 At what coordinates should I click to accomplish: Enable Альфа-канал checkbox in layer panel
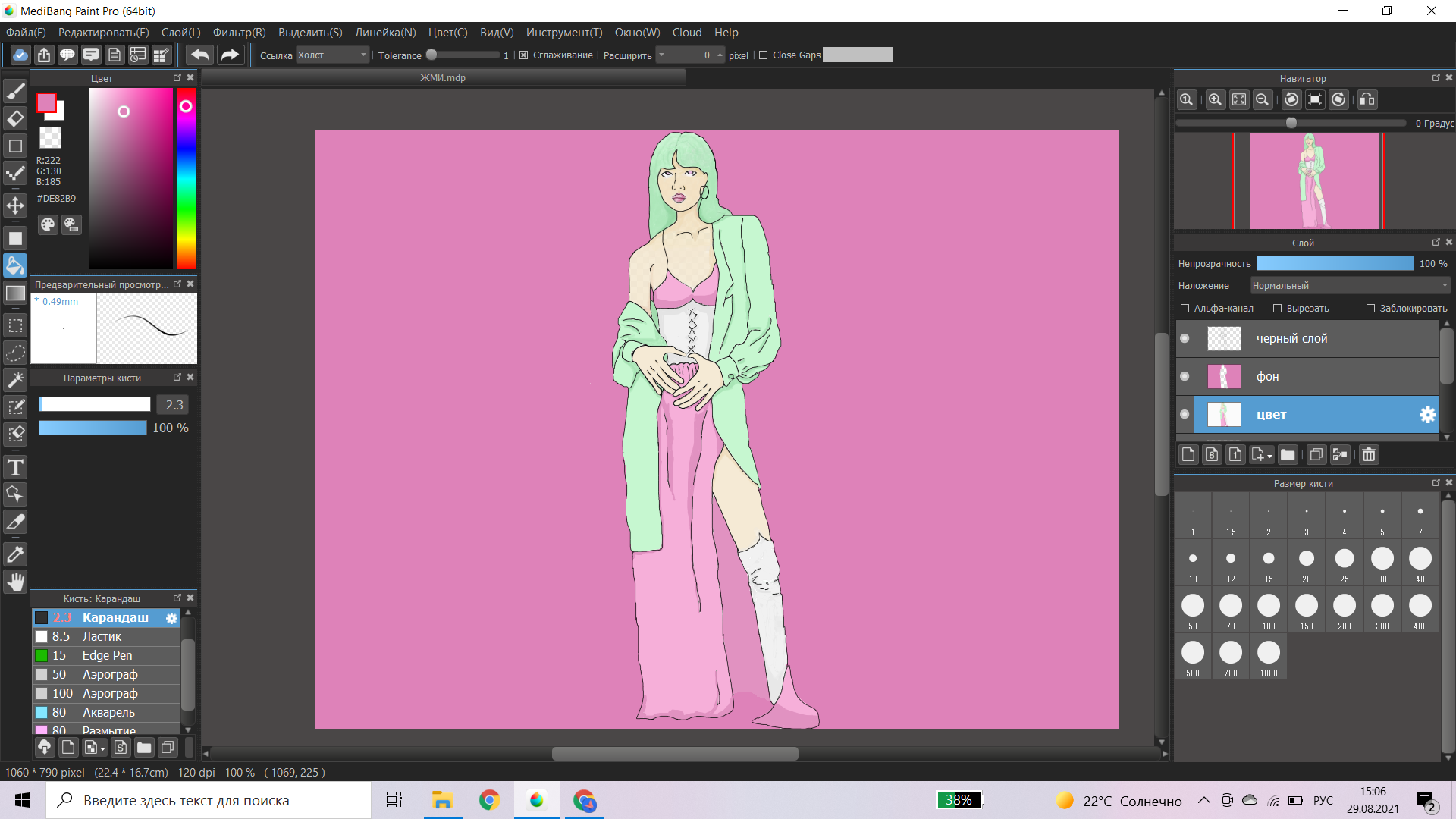pyautogui.click(x=1185, y=309)
